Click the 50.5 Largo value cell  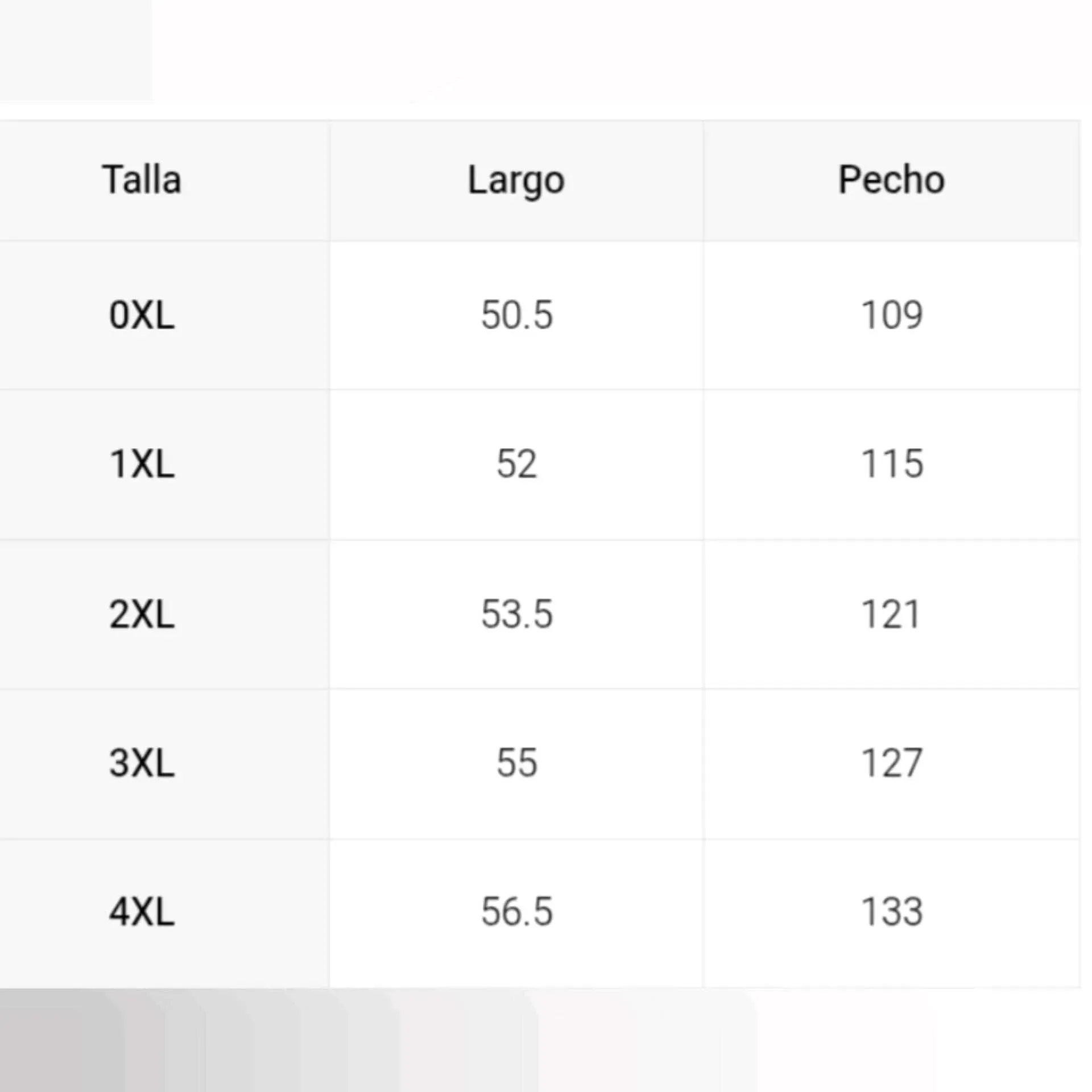(516, 315)
